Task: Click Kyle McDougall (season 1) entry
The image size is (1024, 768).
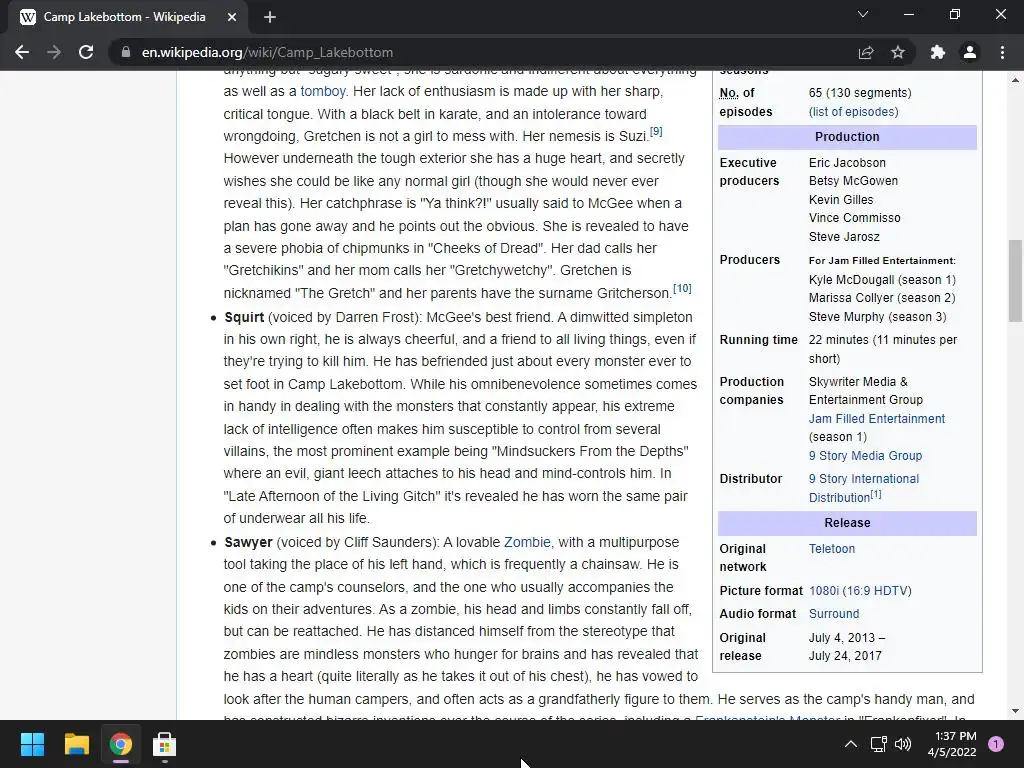Action: point(882,280)
